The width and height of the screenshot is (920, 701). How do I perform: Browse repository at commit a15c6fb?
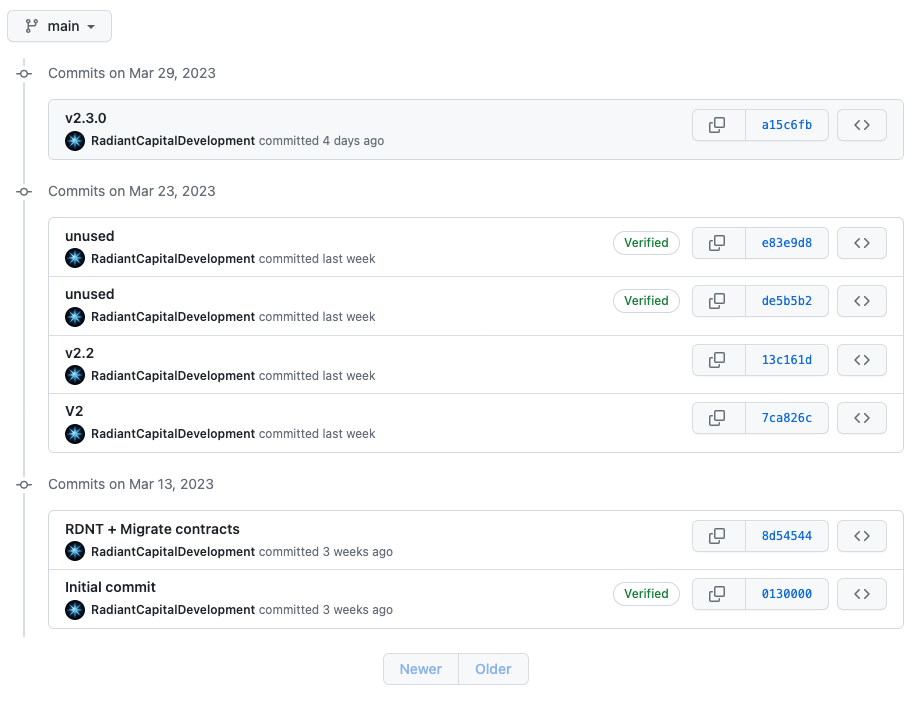(861, 125)
